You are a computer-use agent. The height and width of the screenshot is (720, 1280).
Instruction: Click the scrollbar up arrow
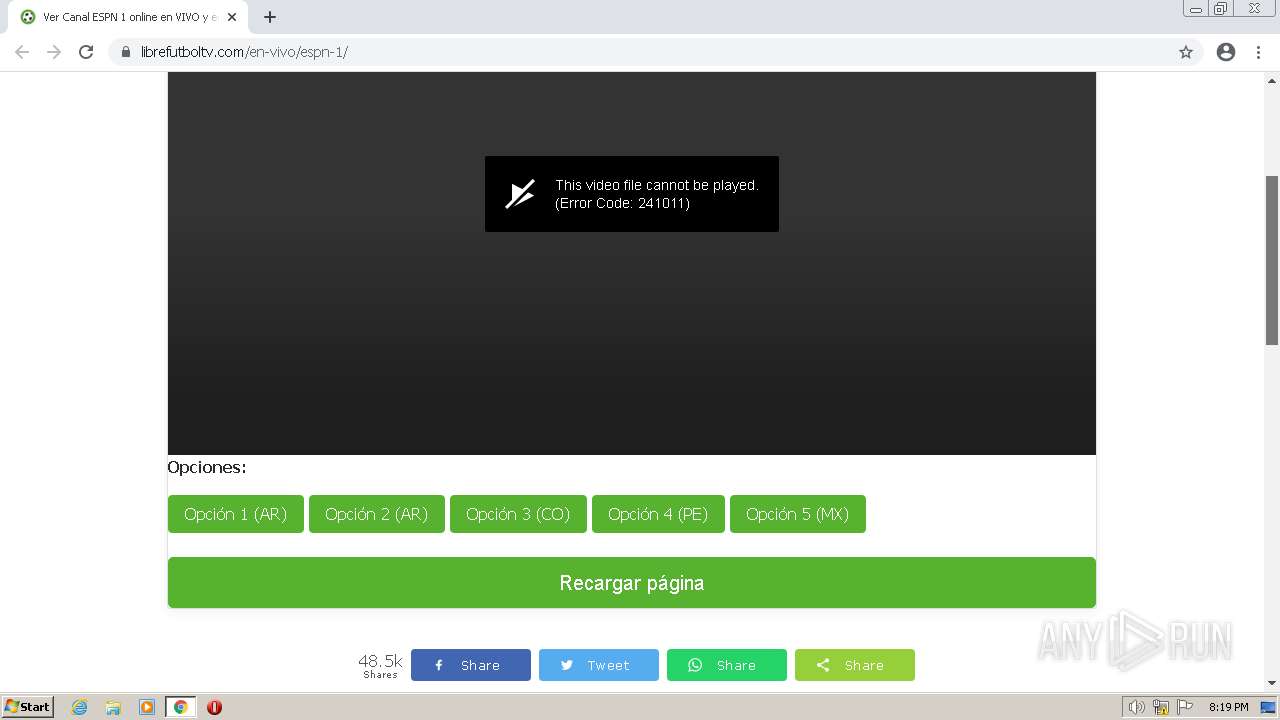[1272, 79]
